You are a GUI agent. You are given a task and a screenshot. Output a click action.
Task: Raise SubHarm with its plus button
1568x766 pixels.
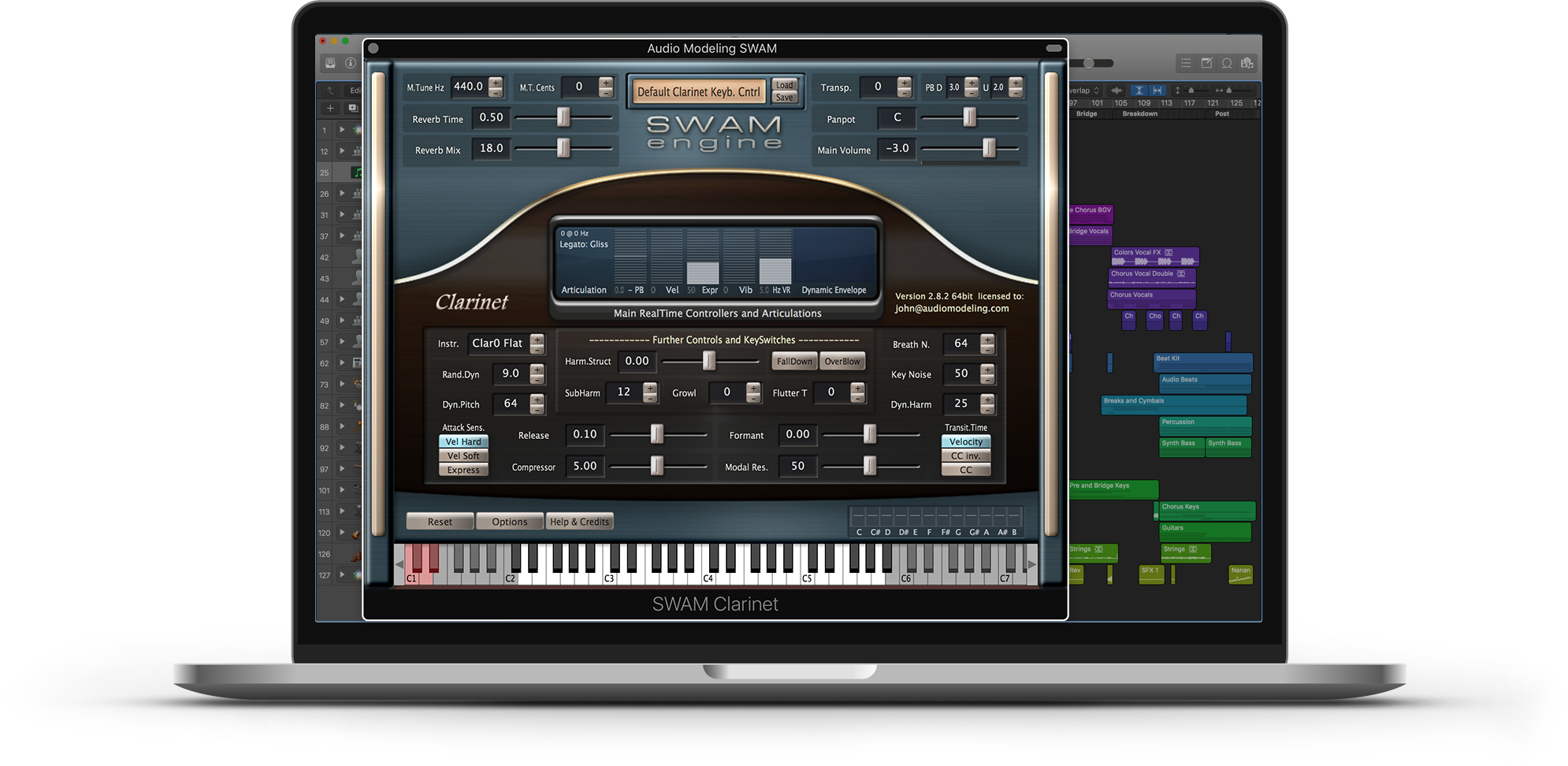[x=650, y=388]
